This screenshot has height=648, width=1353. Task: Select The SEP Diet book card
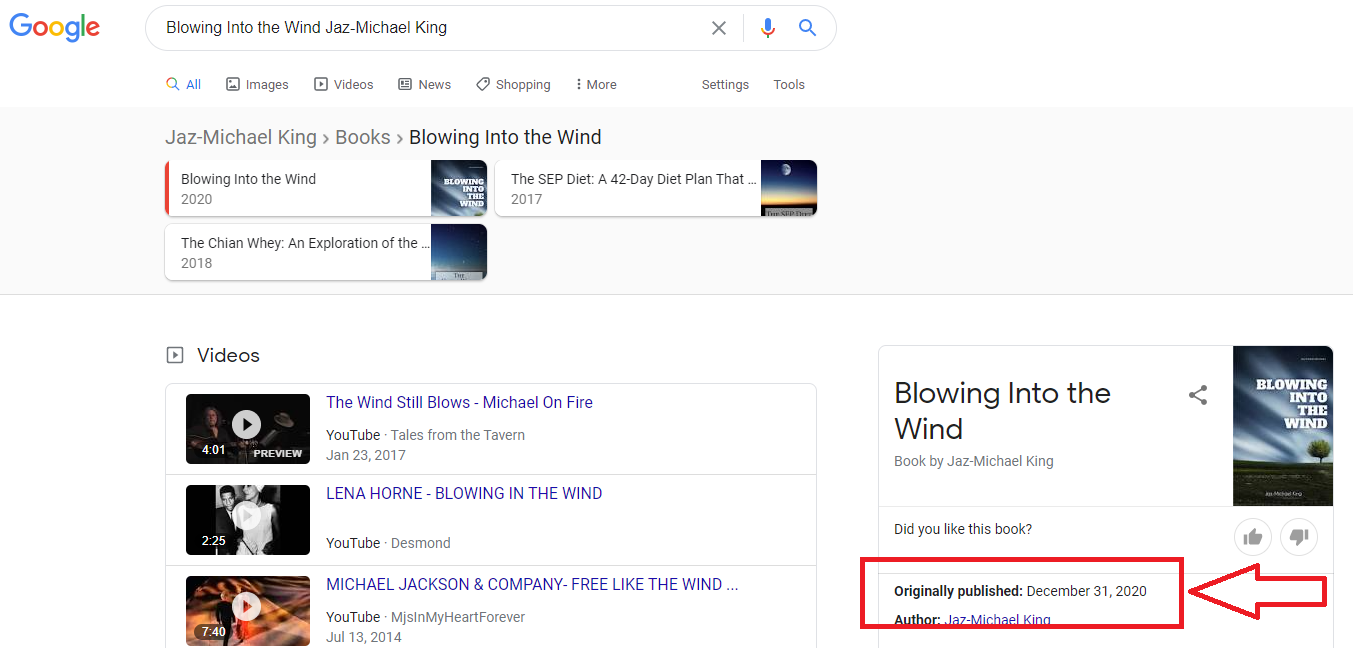pos(655,188)
